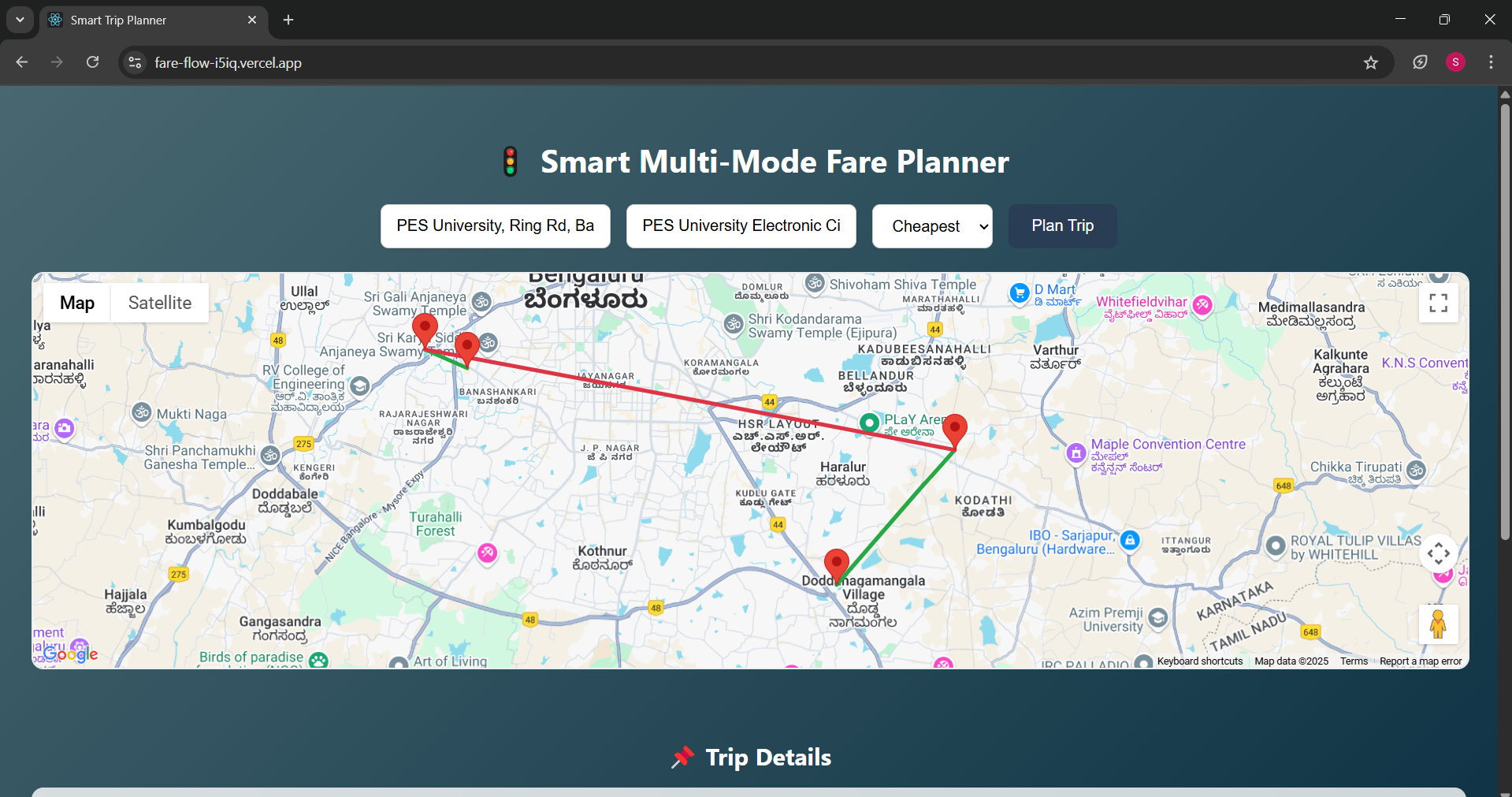Open the Google logo link on map
Viewport: 1512px width, 797px height.
point(71,654)
